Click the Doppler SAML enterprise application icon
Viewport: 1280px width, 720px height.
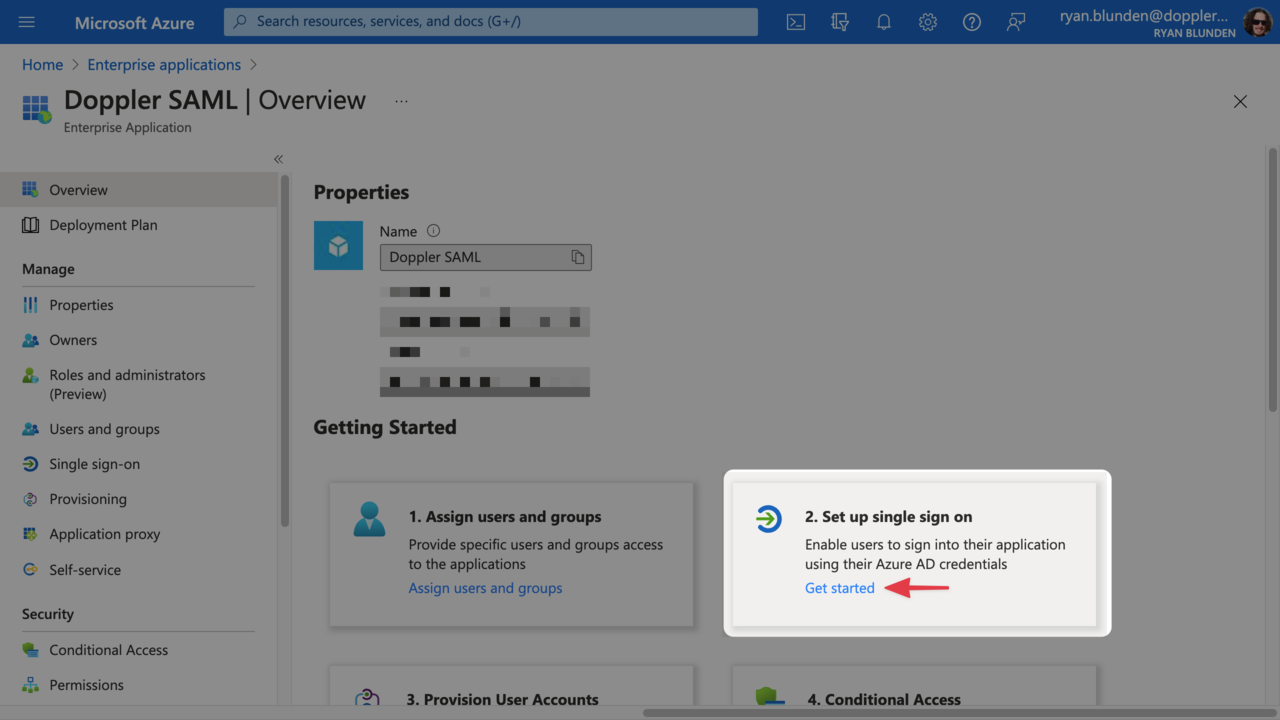[37, 109]
